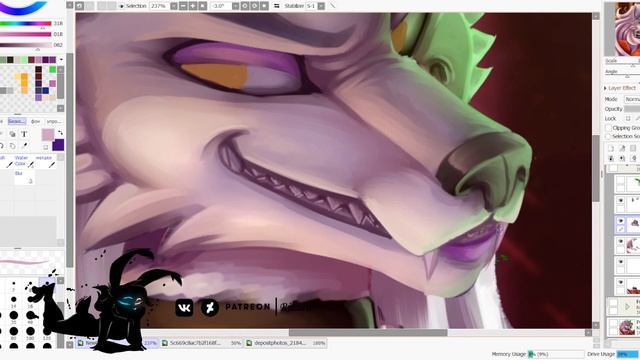Click the navigator preview thumbnail

point(628,29)
